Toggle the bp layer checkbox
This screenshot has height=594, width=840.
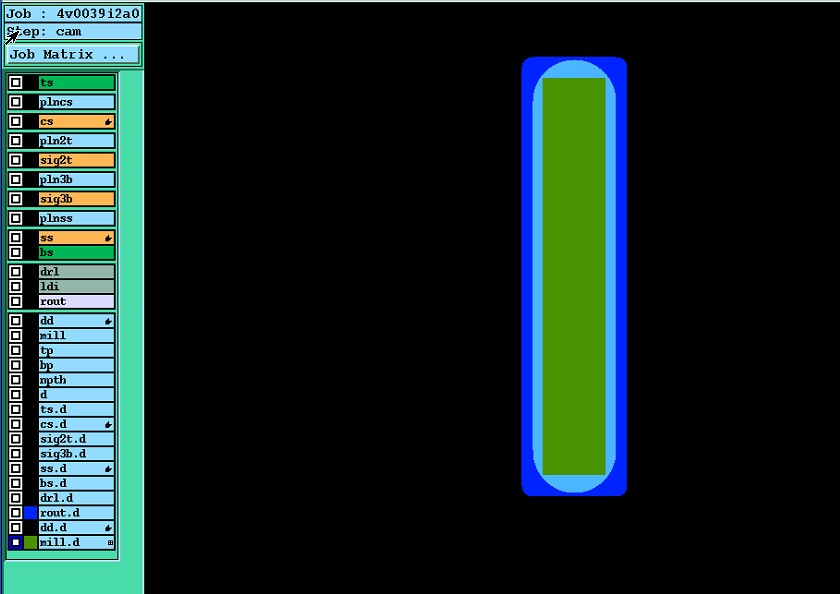point(16,365)
